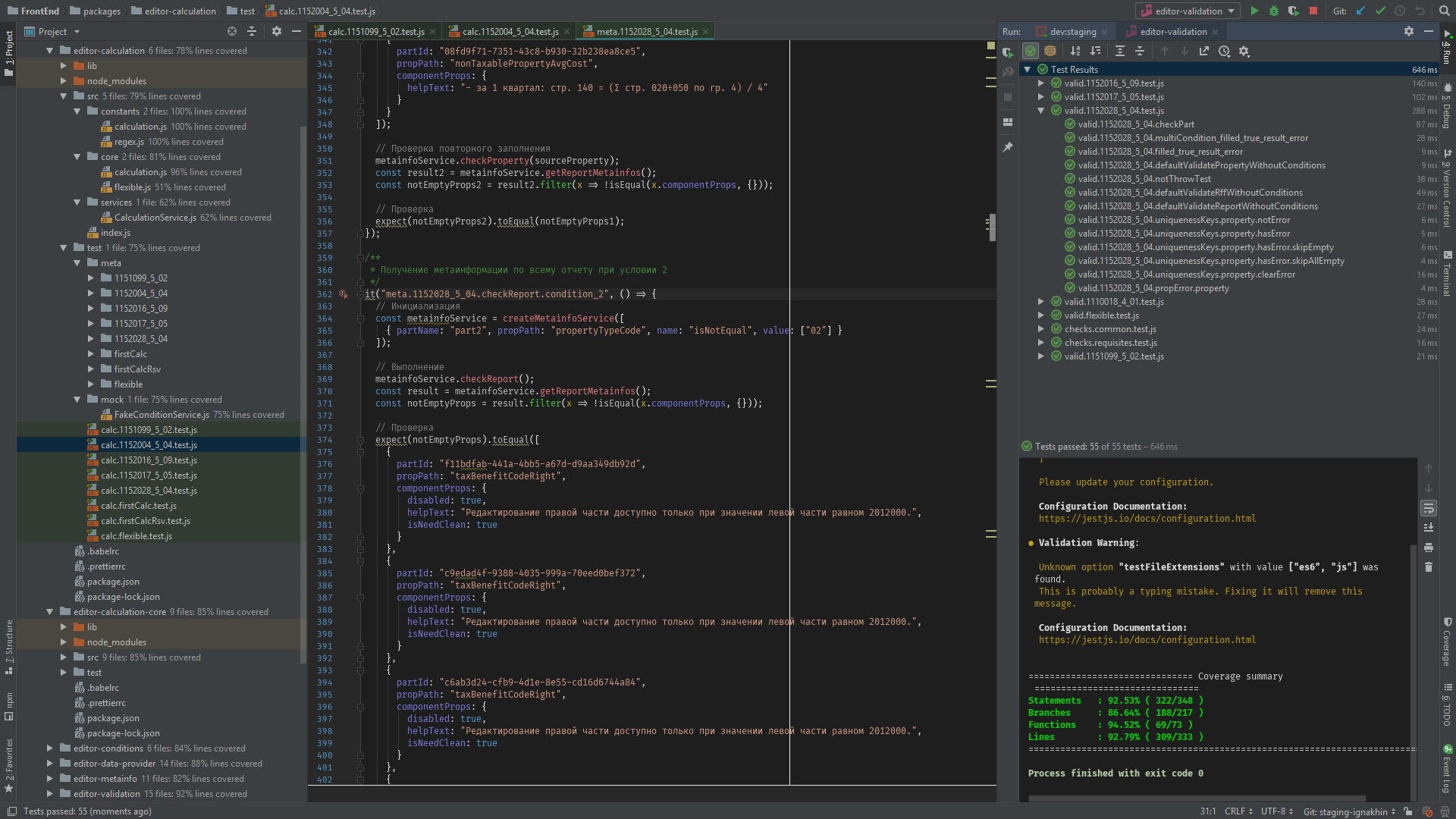Screen dimensions: 1456x819
Task: Toggle show ignored tests filter
Action: pos(1050,51)
